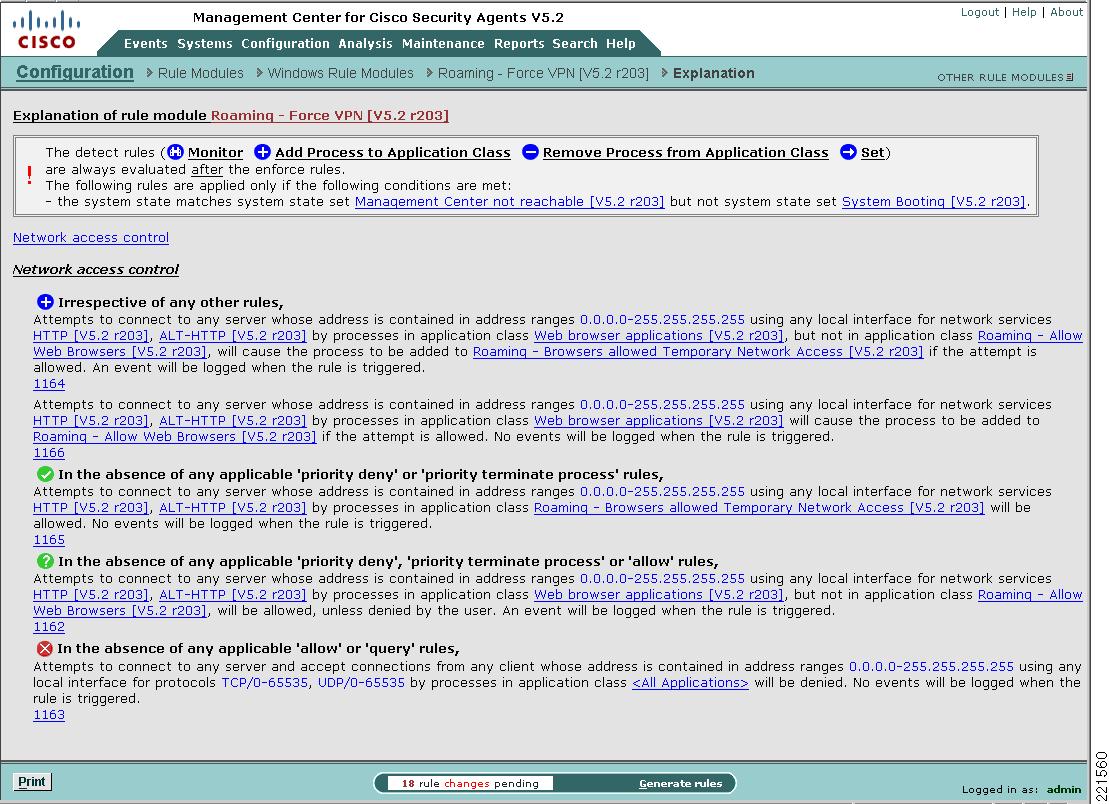
Task: Click the Print button
Action: pyautogui.click(x=32, y=781)
